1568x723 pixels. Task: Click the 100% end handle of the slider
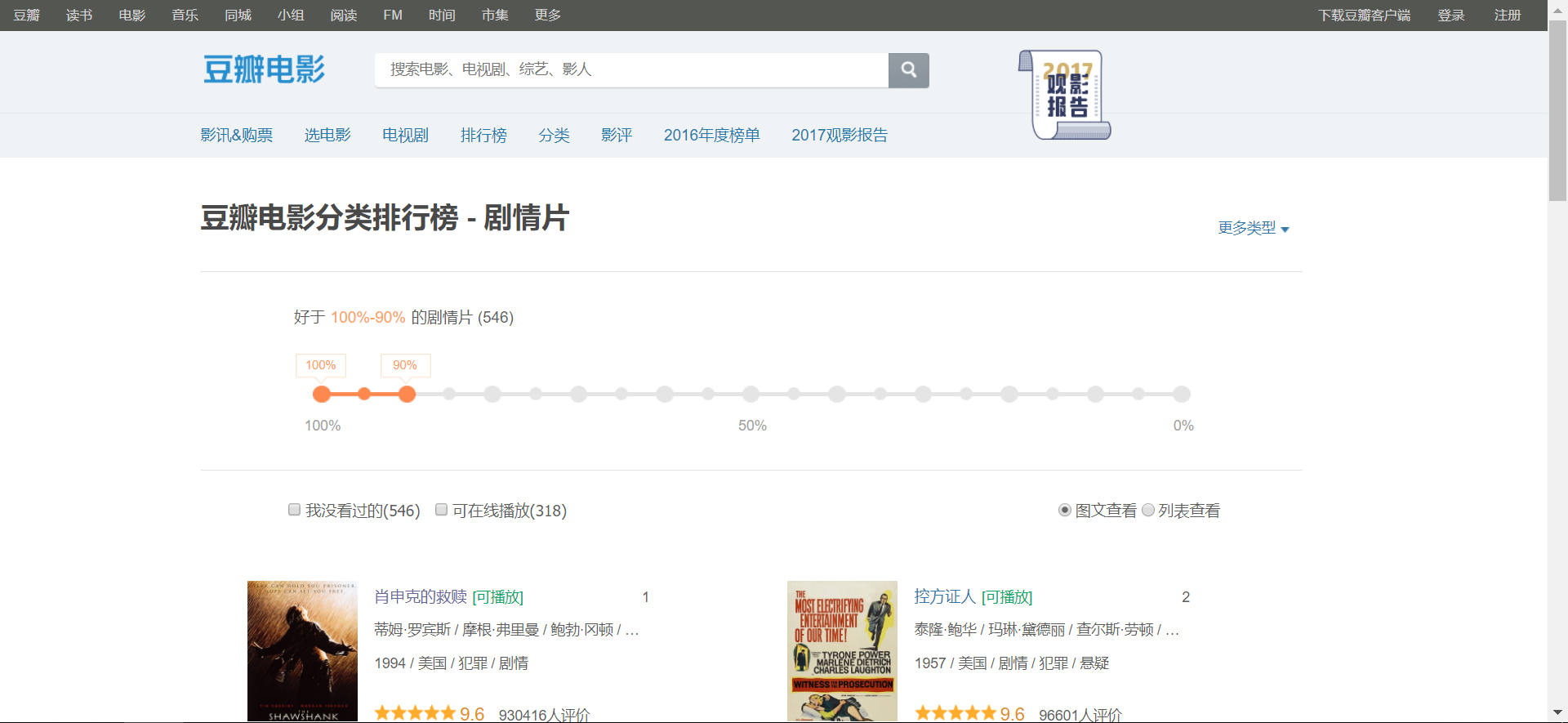pyautogui.click(x=322, y=395)
